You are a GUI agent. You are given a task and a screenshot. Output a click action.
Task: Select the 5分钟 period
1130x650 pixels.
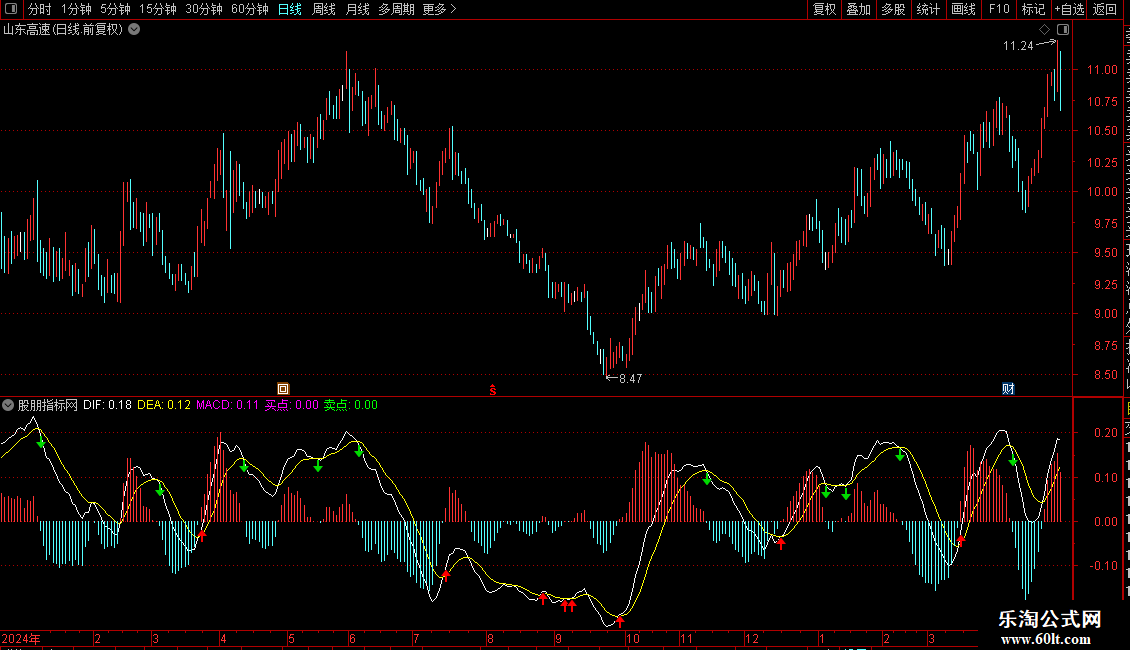click(x=115, y=9)
